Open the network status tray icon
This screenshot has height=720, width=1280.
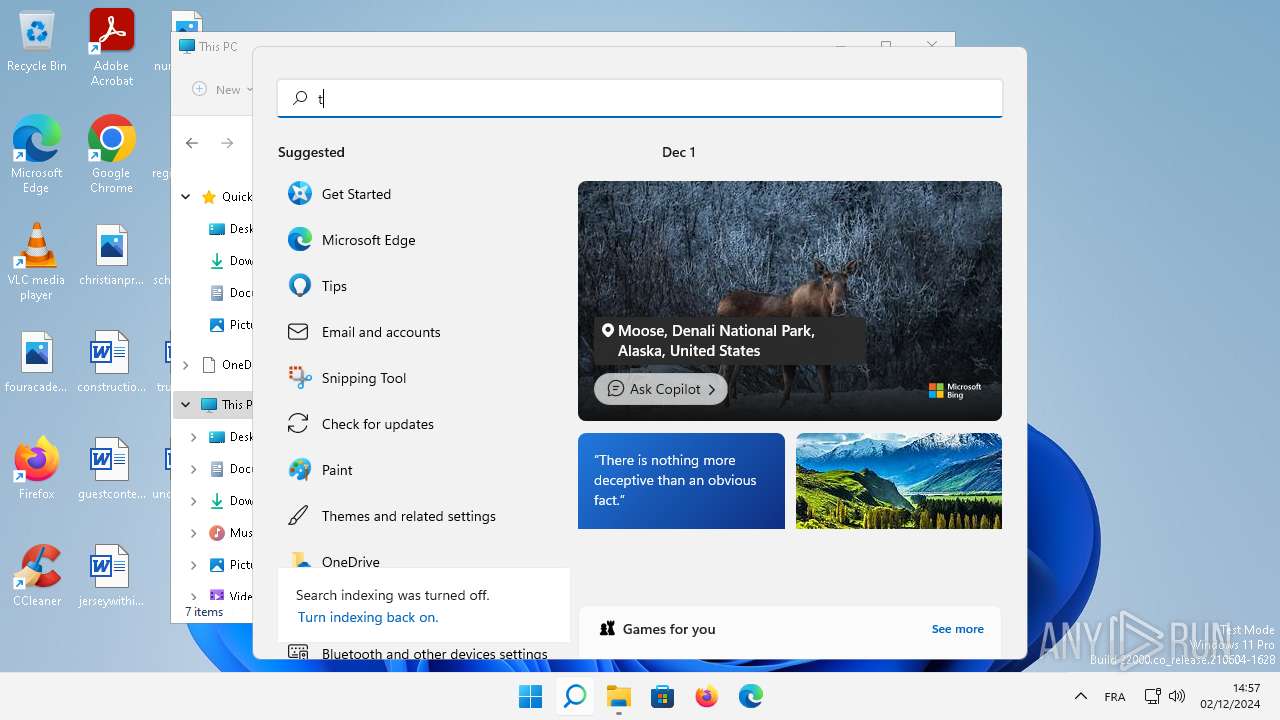pos(1152,696)
